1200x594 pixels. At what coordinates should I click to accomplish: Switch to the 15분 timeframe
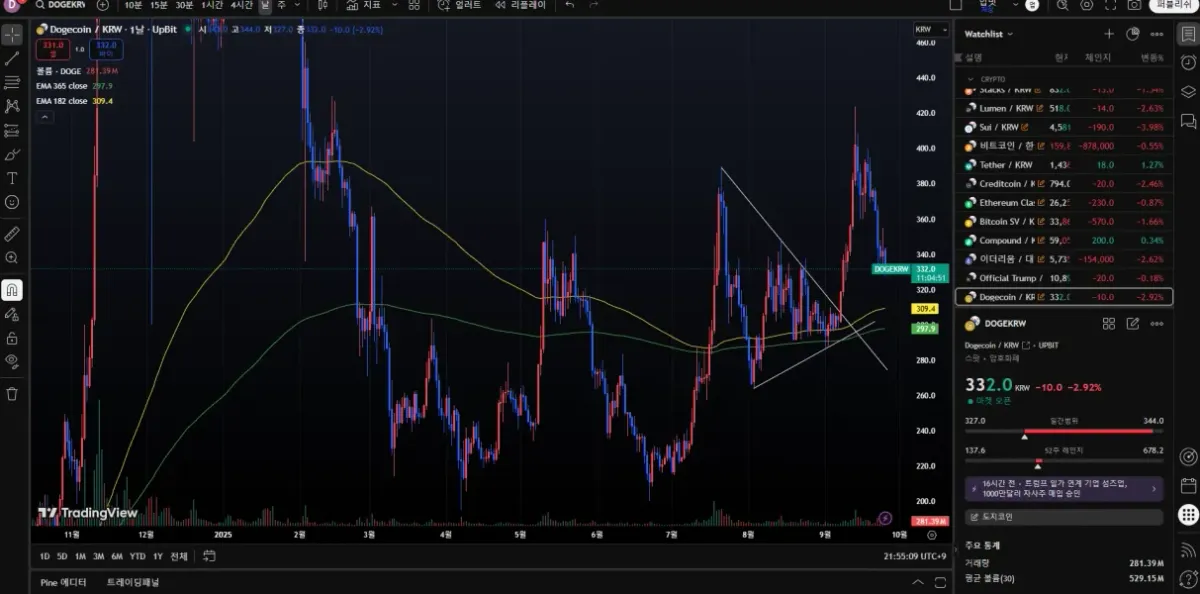coord(159,5)
